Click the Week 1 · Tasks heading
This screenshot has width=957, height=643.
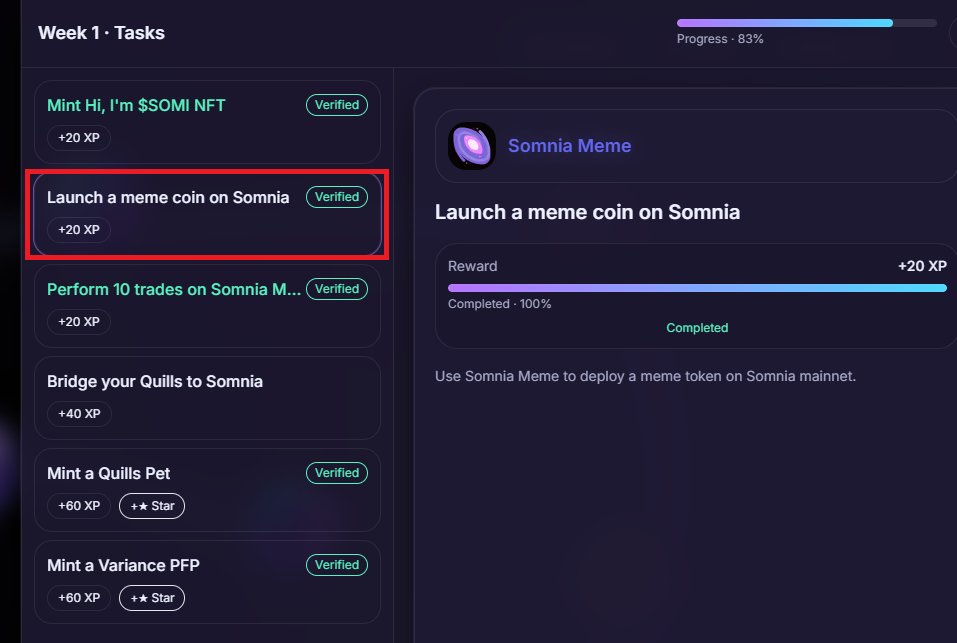[101, 33]
